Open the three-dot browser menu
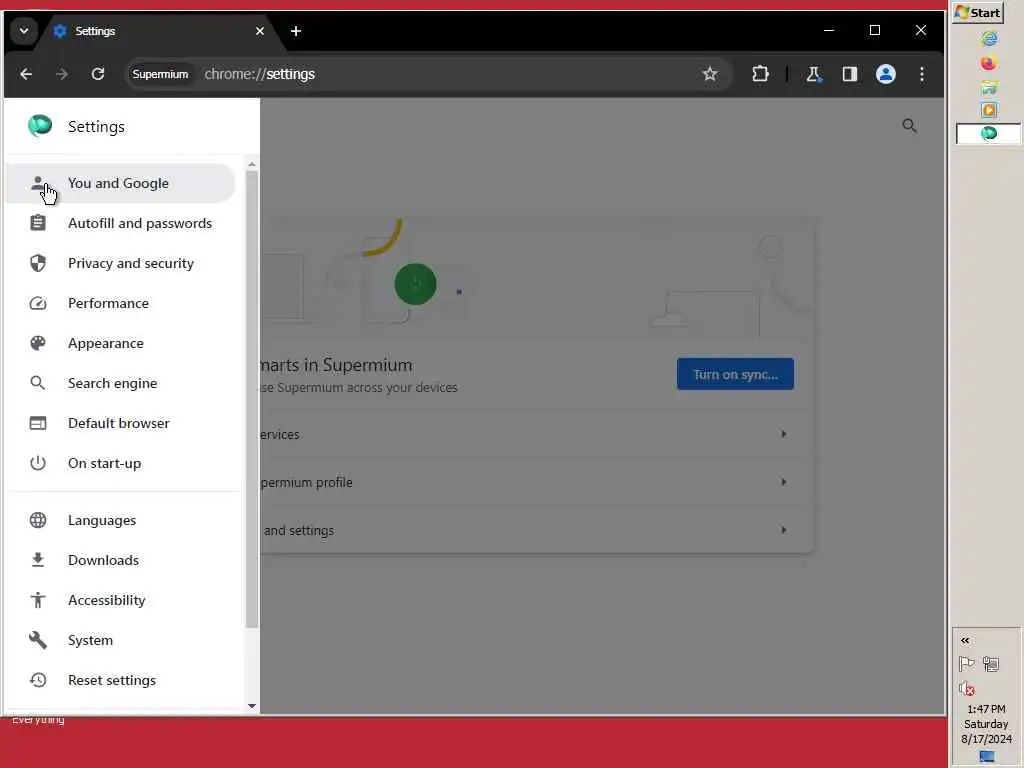This screenshot has width=1024, height=768. point(921,74)
